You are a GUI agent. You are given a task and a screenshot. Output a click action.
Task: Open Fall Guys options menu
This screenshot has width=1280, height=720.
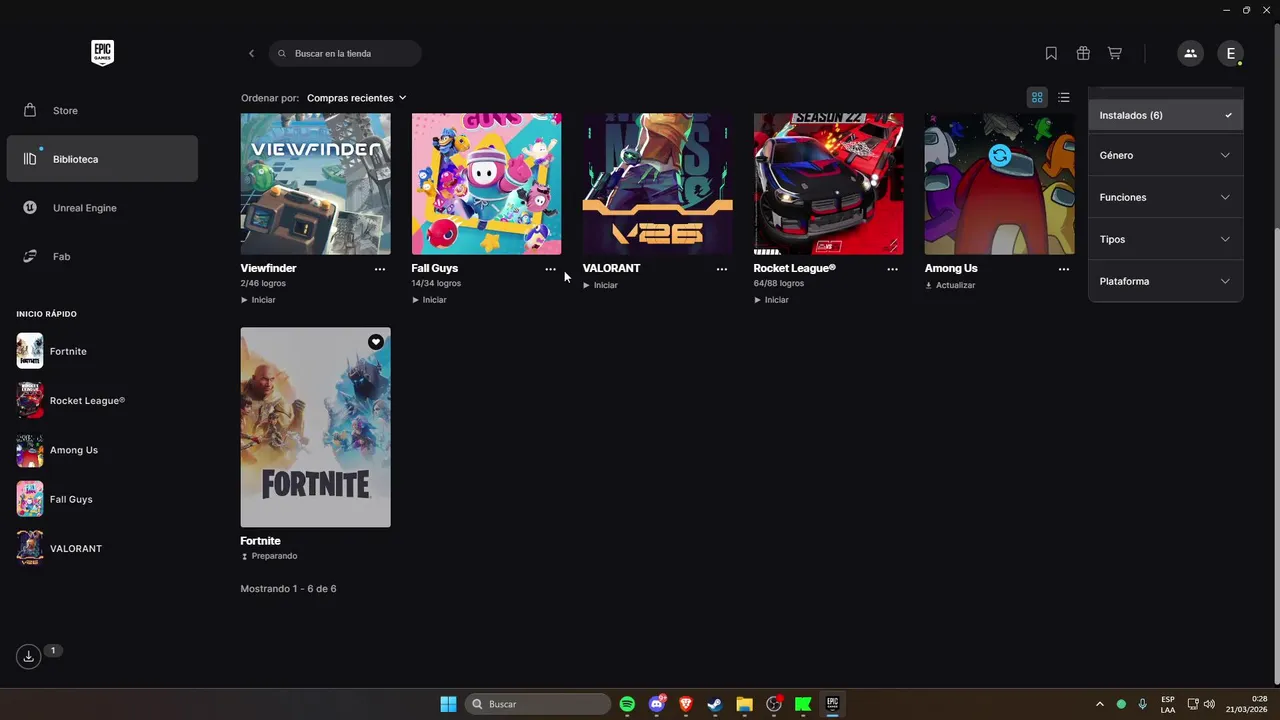coord(550,269)
